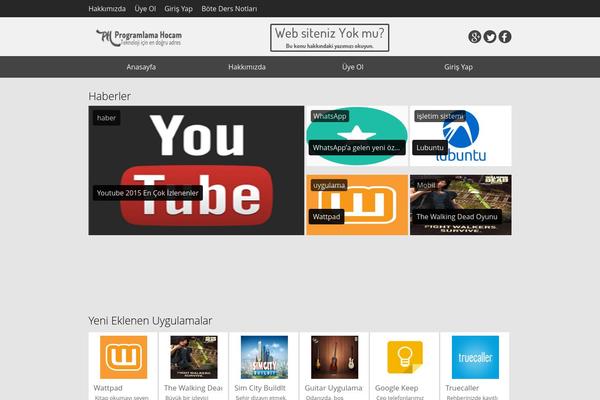The height and width of the screenshot is (400, 600).
Task: Click 'Truecaller' app title text
Action: [x=462, y=388]
